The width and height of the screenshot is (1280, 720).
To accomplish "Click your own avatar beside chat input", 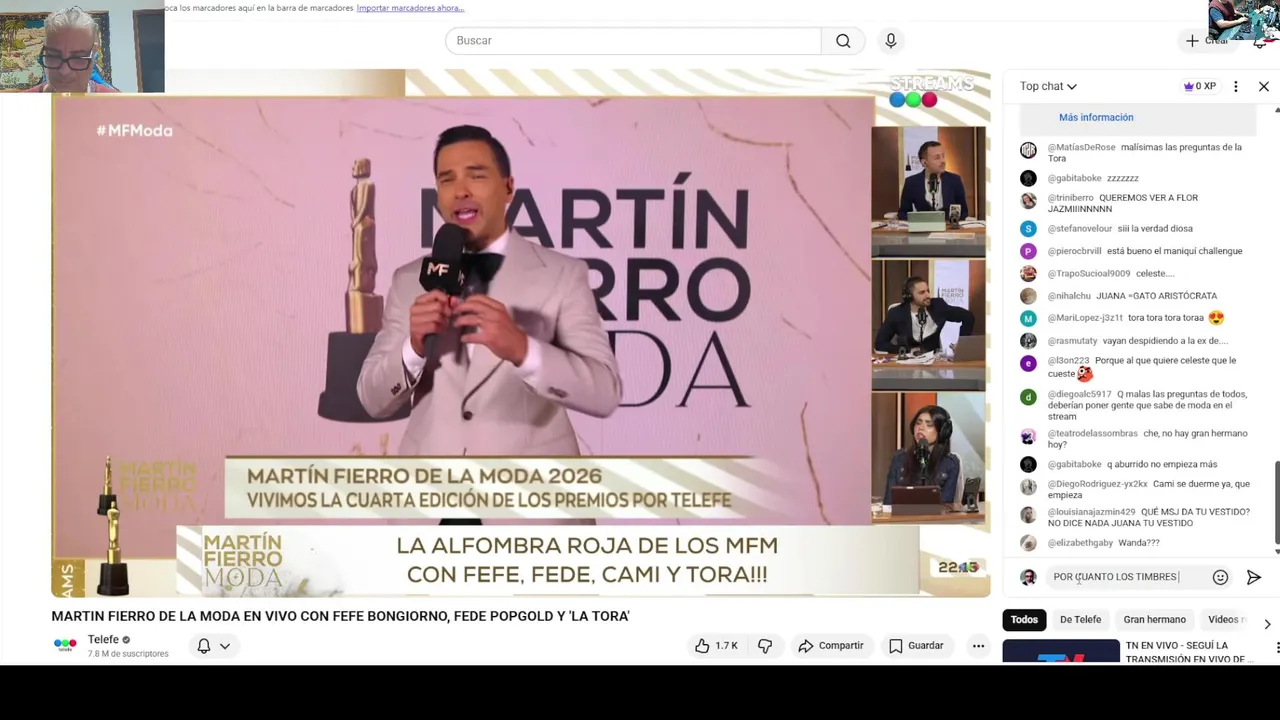I will pyautogui.click(x=1028, y=577).
